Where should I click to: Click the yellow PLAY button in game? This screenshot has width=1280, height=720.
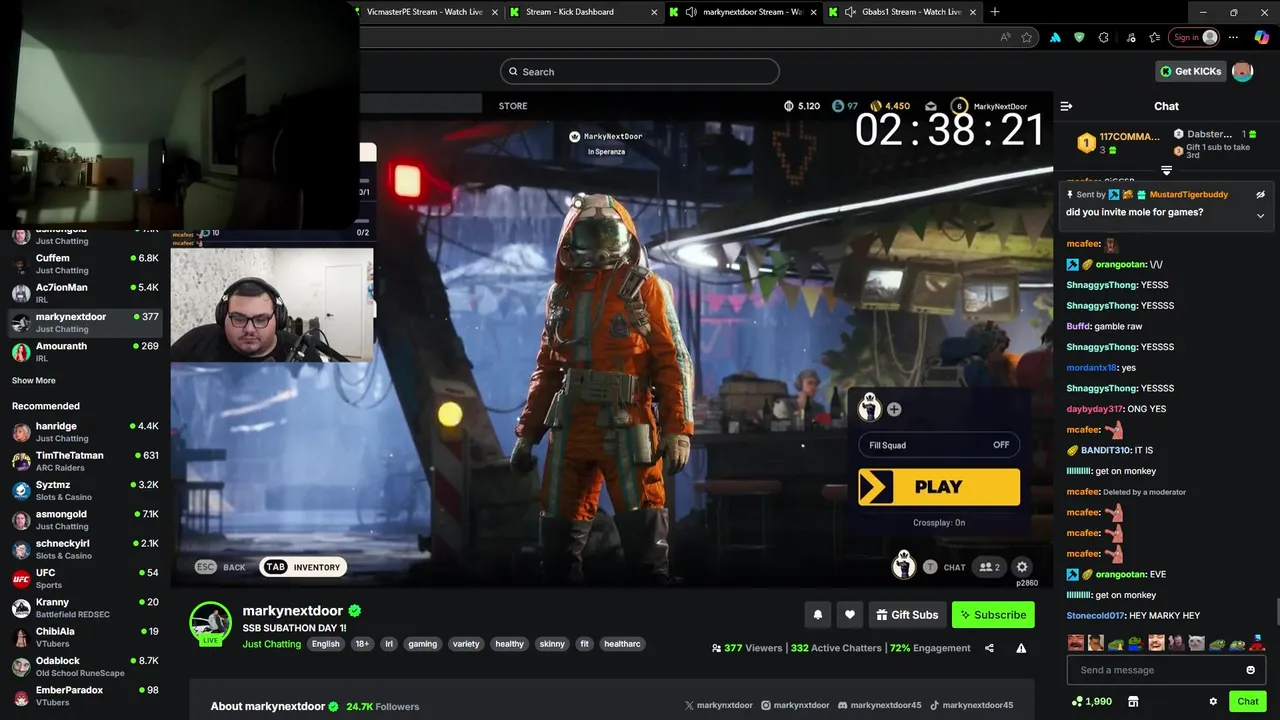point(939,487)
